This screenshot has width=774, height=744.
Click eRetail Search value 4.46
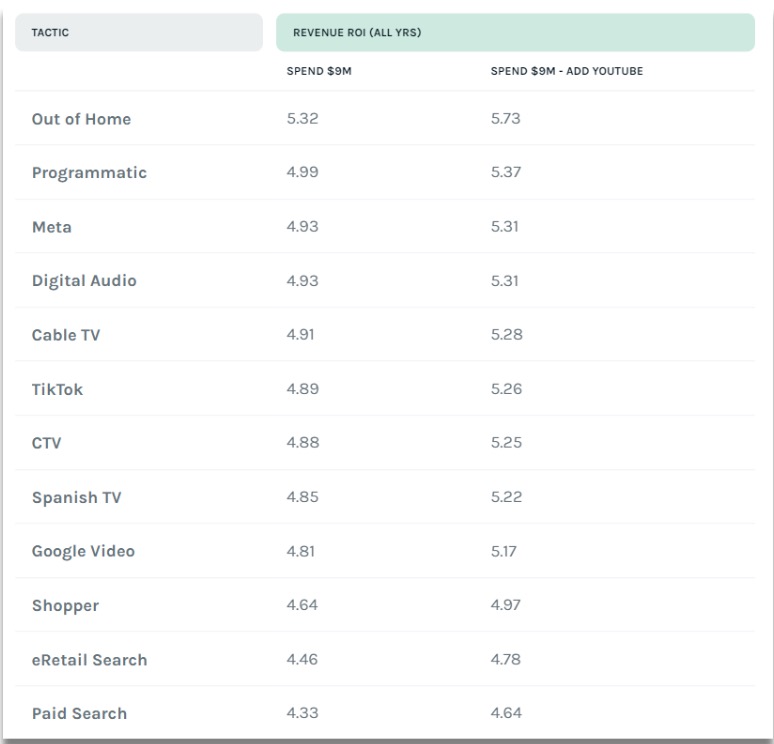302,659
